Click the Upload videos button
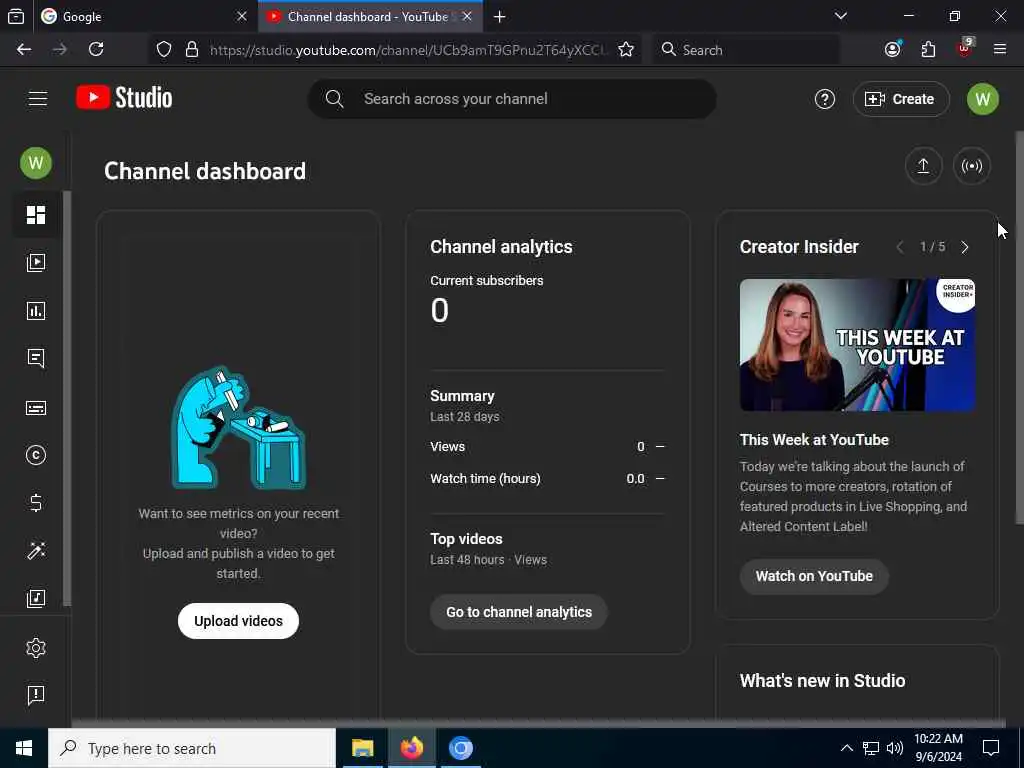Screen dimensions: 1024x768 click(x=238, y=621)
